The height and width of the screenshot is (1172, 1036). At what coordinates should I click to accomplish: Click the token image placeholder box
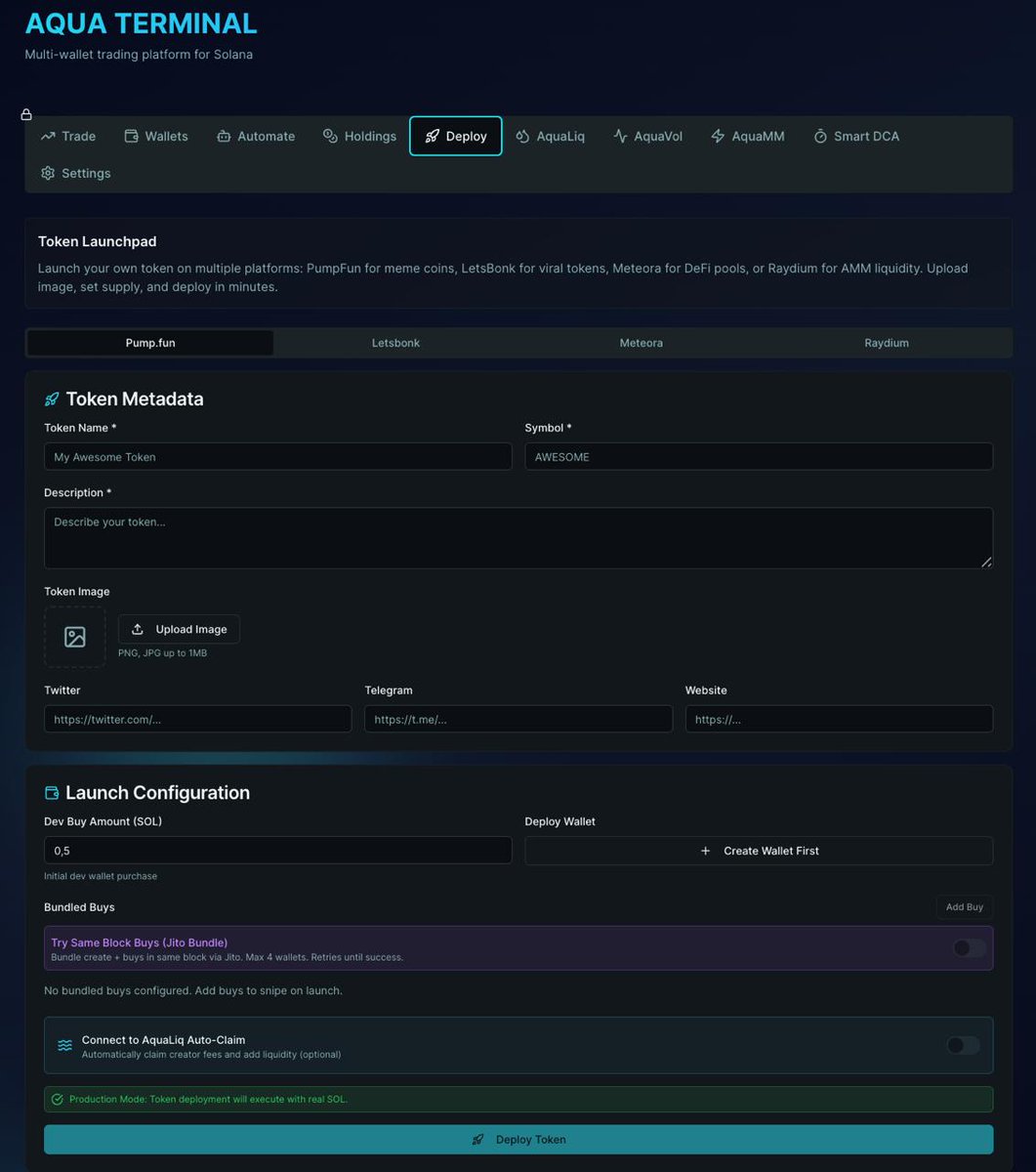coord(75,637)
